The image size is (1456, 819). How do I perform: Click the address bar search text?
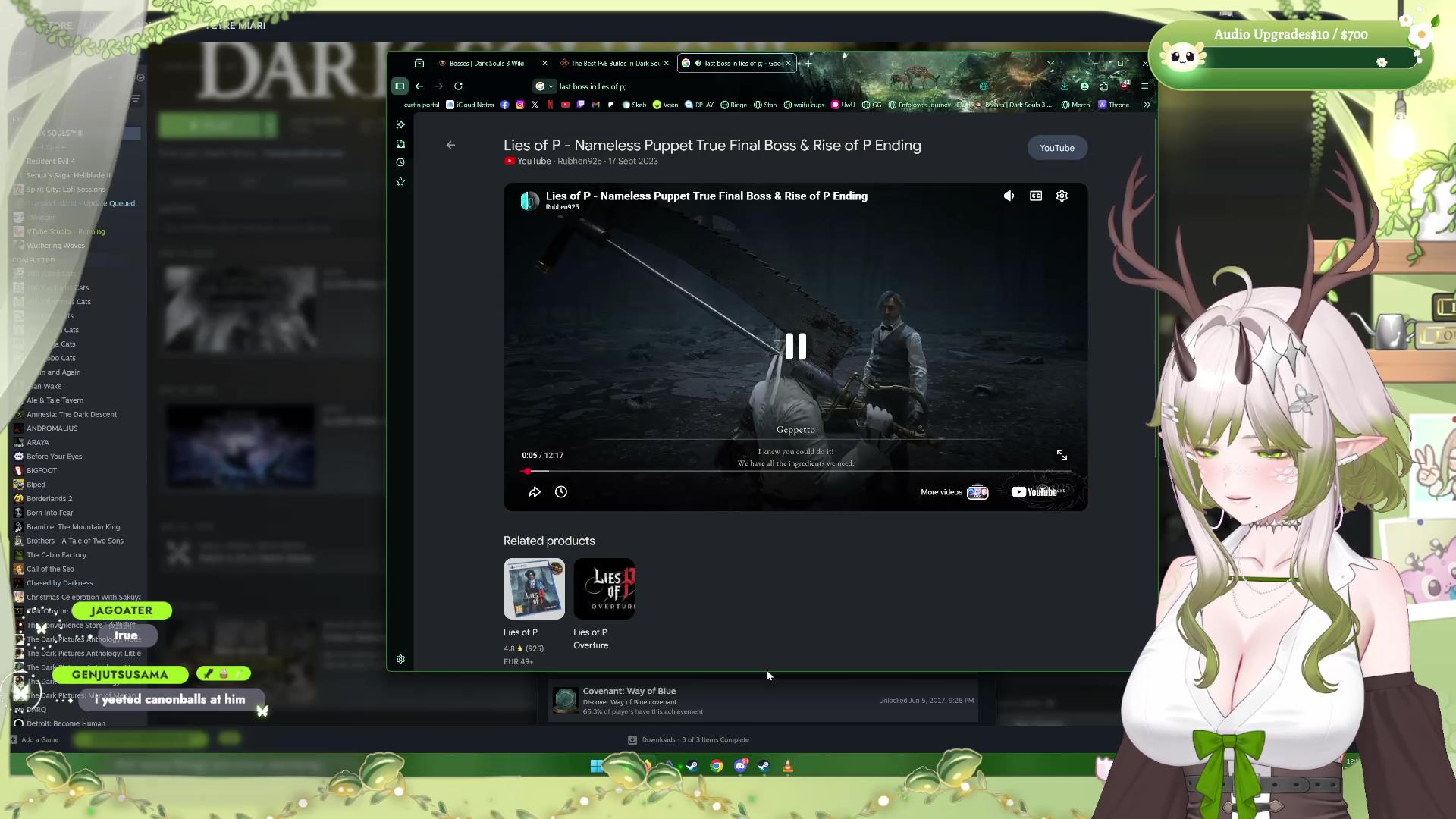[592, 86]
